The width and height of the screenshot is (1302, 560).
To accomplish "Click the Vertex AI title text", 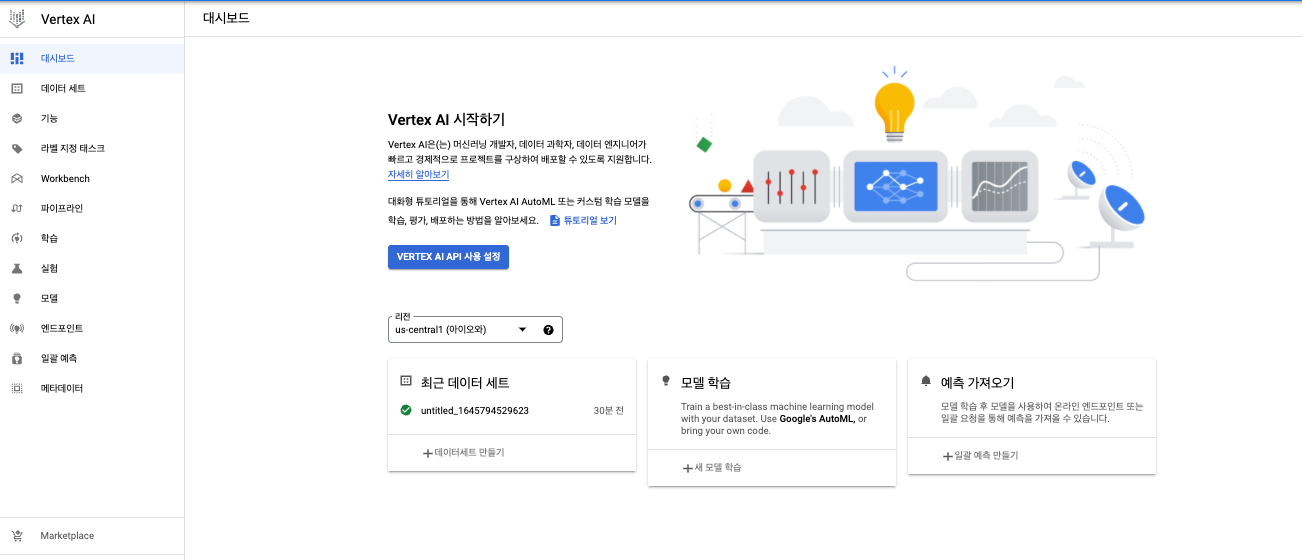I will (68, 20).
